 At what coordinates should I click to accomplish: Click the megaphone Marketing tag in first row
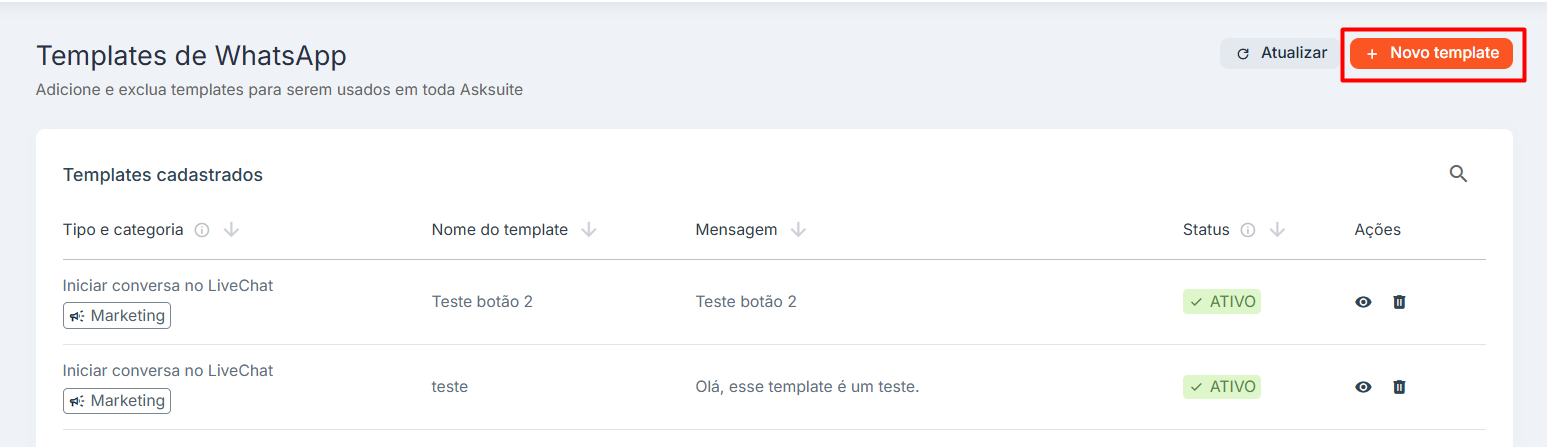pos(117,316)
